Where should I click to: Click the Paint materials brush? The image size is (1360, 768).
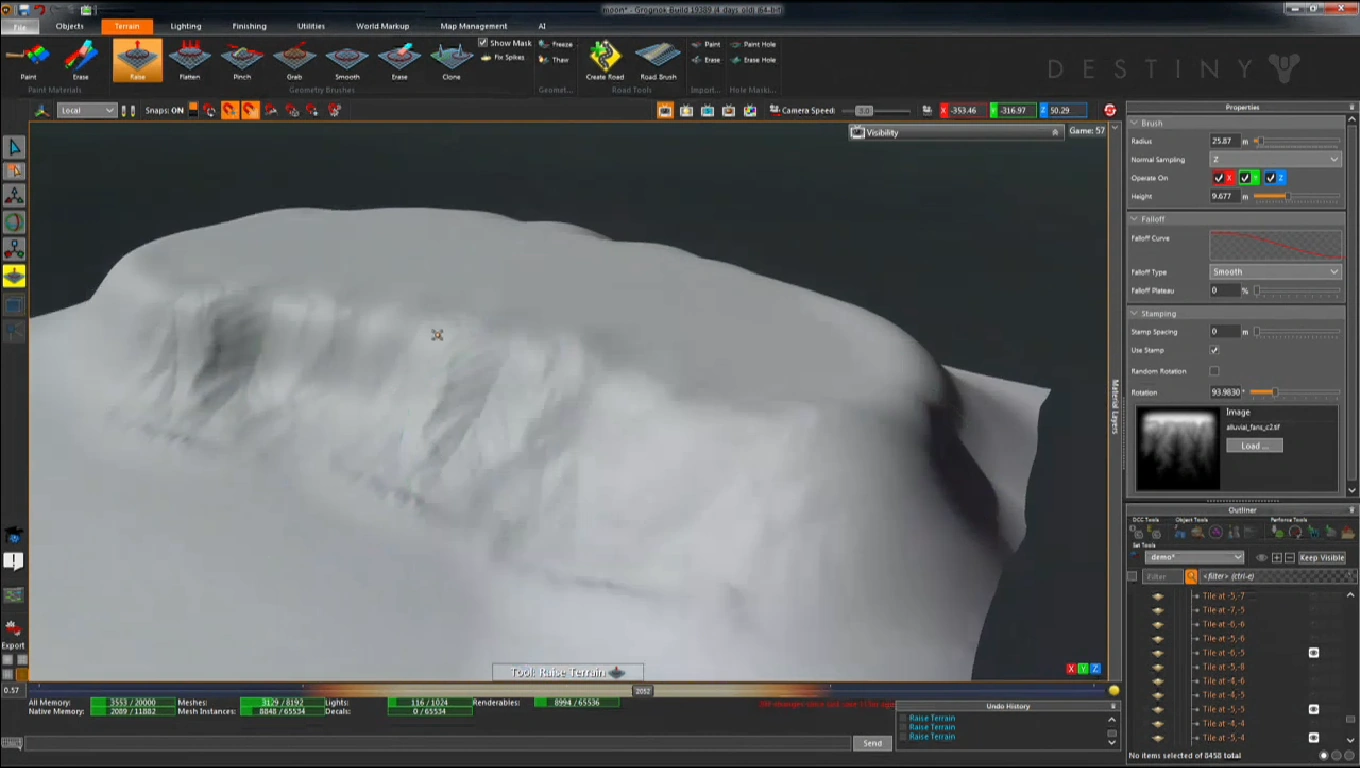pyautogui.click(x=28, y=60)
